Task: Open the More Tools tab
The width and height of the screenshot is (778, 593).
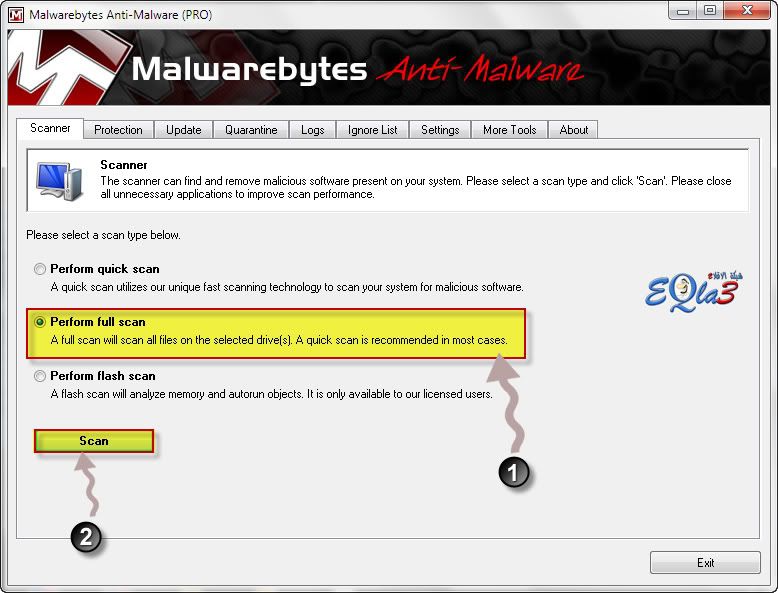Action: pyautogui.click(x=510, y=130)
